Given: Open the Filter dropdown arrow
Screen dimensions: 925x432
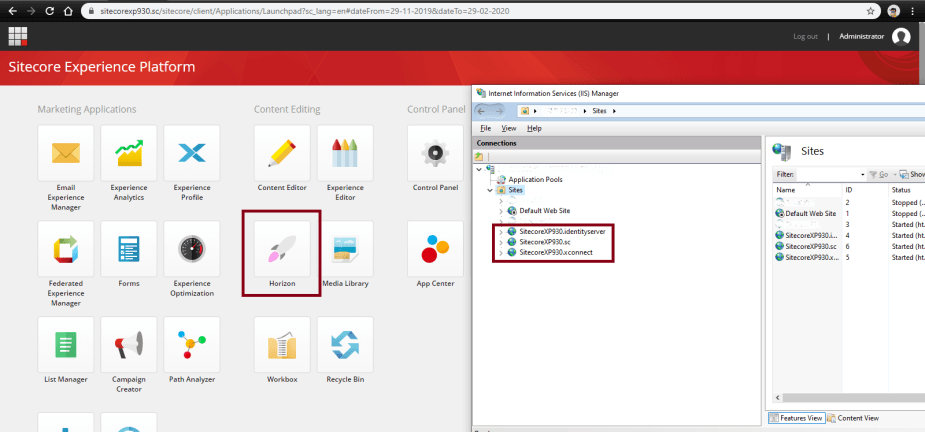Looking at the screenshot, I should pyautogui.click(x=862, y=175).
